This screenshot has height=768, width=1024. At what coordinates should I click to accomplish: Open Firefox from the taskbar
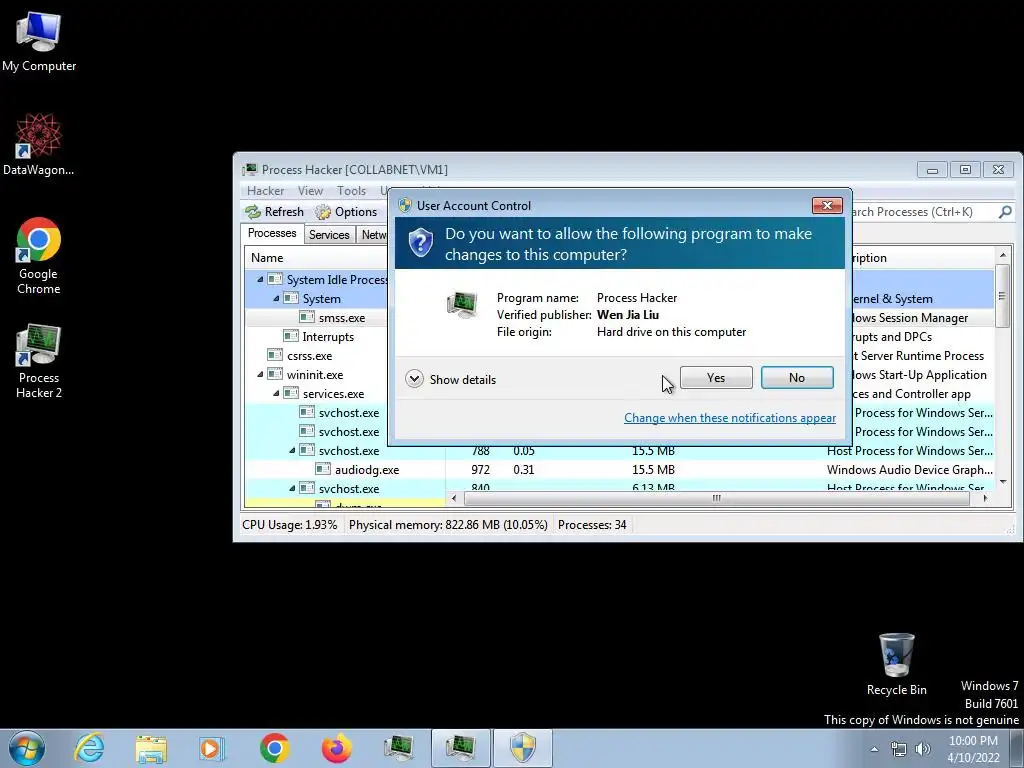click(336, 748)
